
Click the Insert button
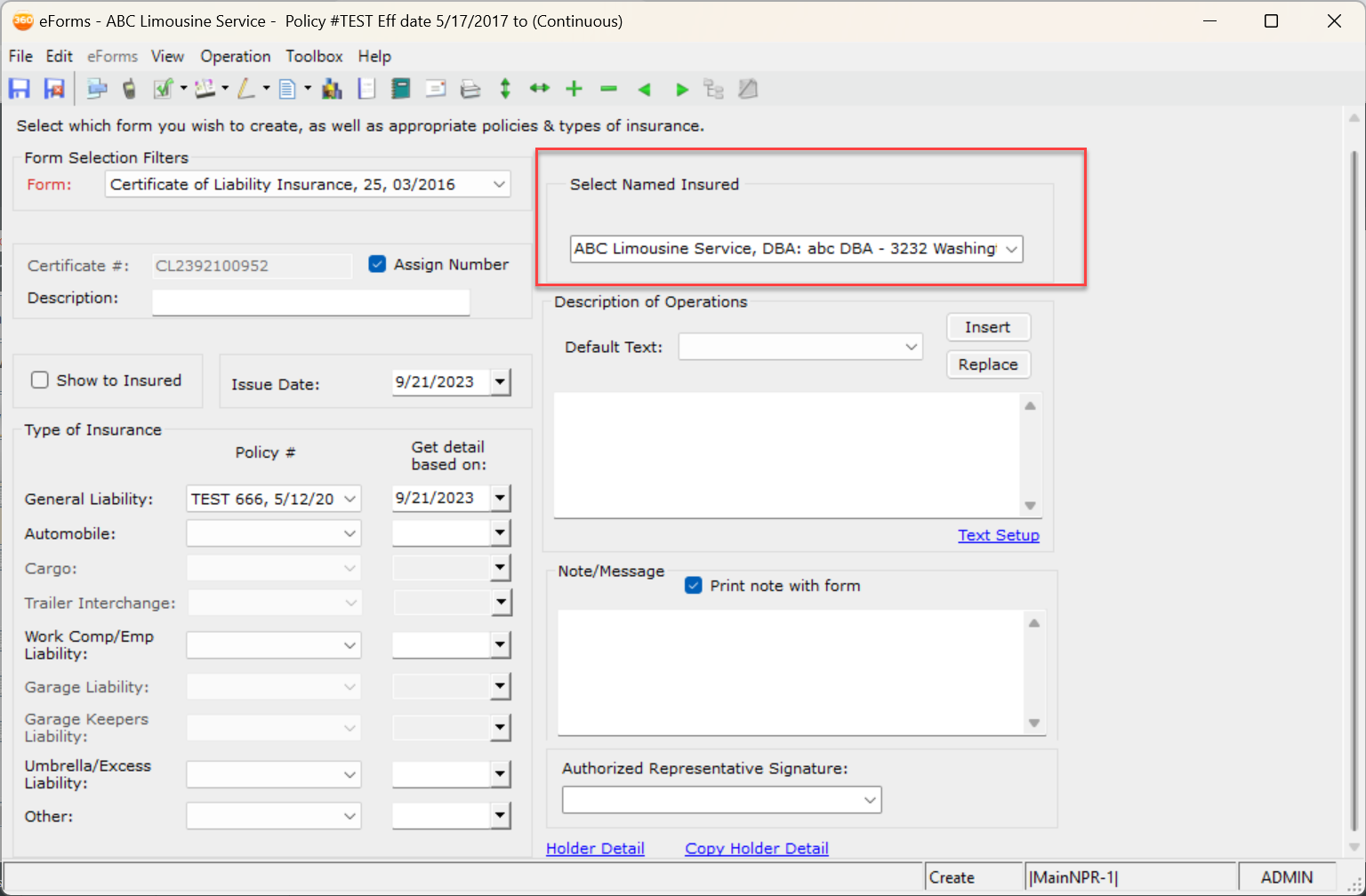[x=987, y=327]
